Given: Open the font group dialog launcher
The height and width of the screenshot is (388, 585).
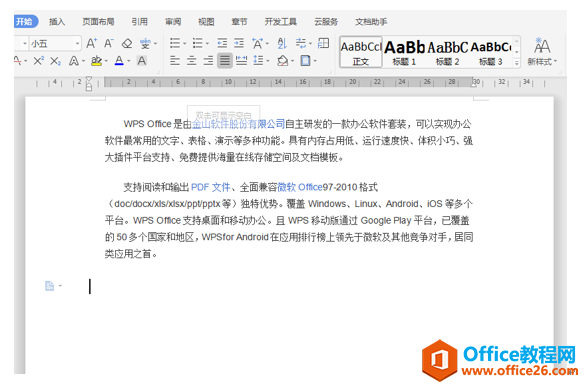Looking at the screenshot, I should [x=159, y=71].
